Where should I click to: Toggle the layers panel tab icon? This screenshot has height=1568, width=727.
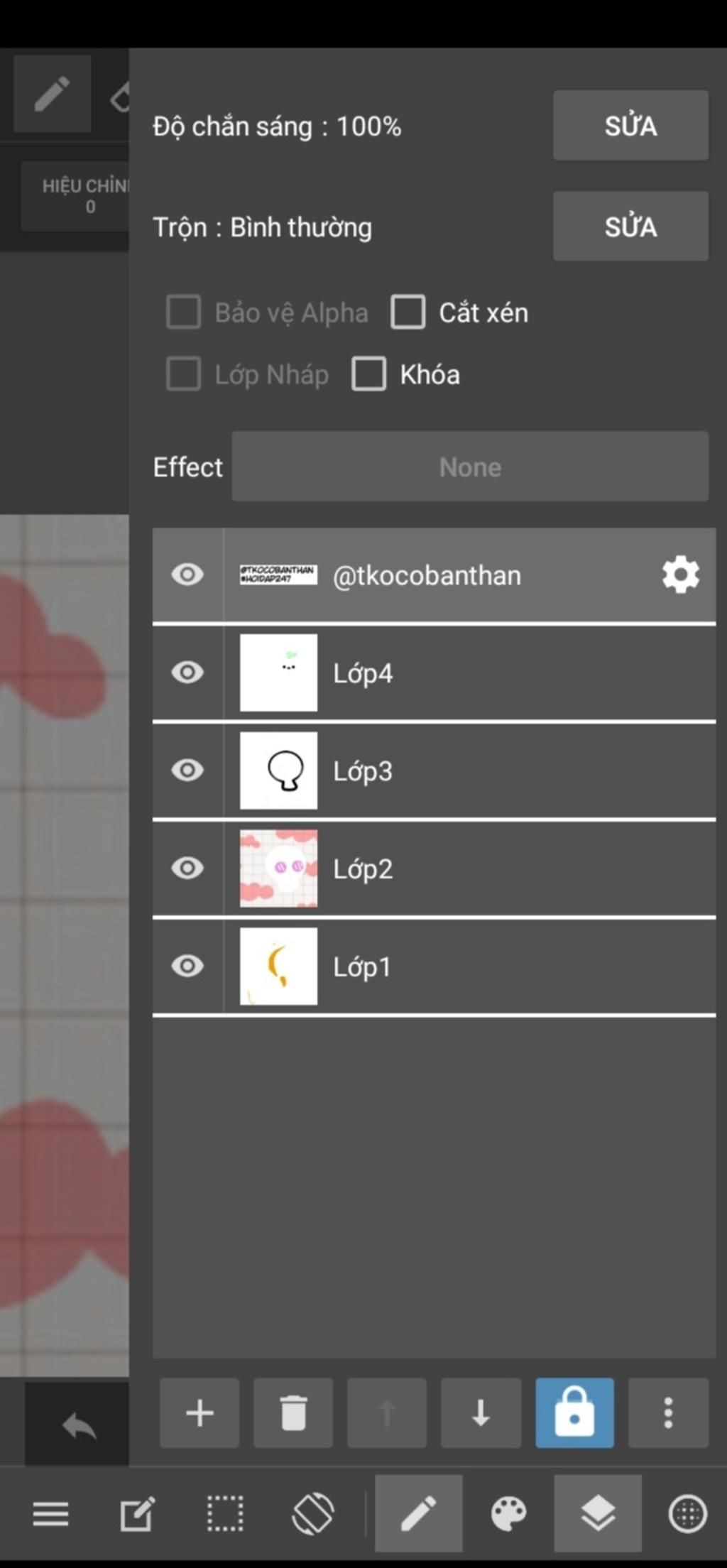click(x=598, y=1513)
